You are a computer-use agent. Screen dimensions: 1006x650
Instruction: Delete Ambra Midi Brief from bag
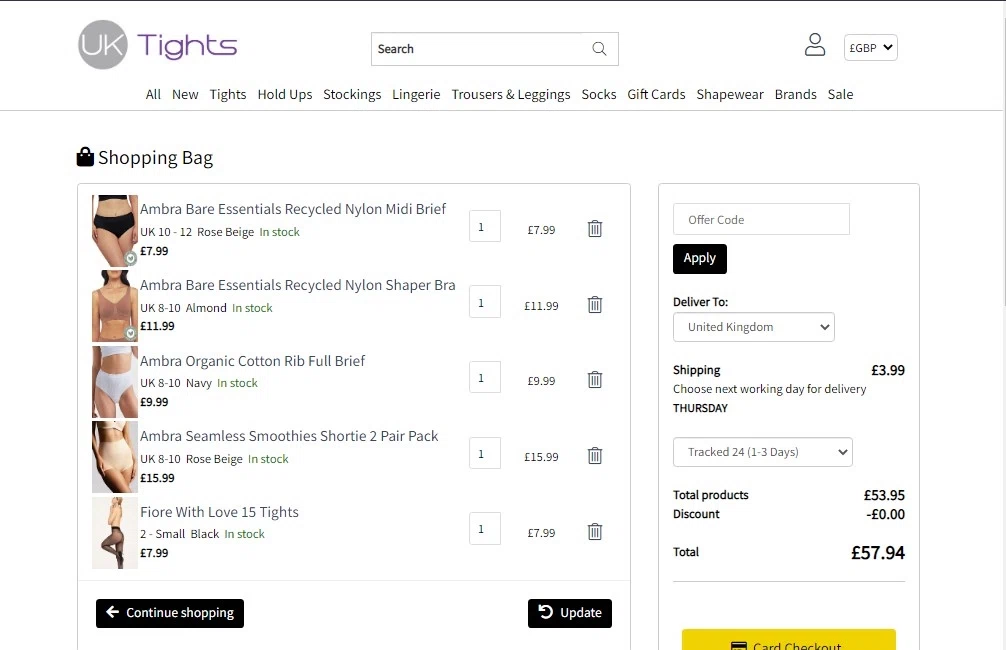tap(595, 228)
